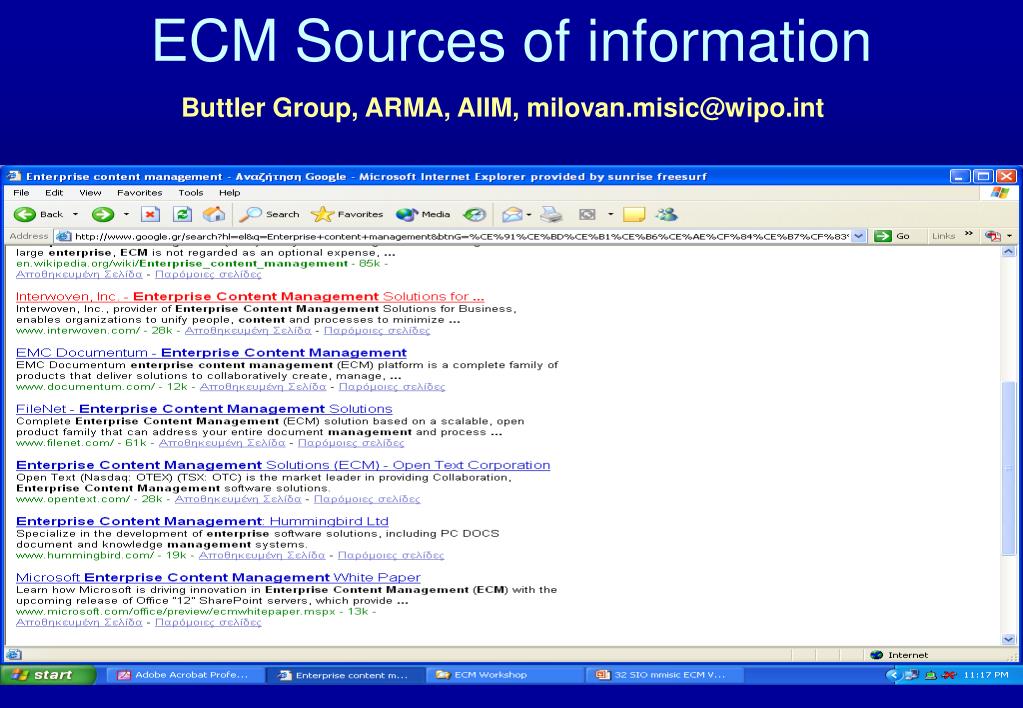Click the vertical scrollbar thumb
Screen dimensions: 1023x708
pos(1009,468)
